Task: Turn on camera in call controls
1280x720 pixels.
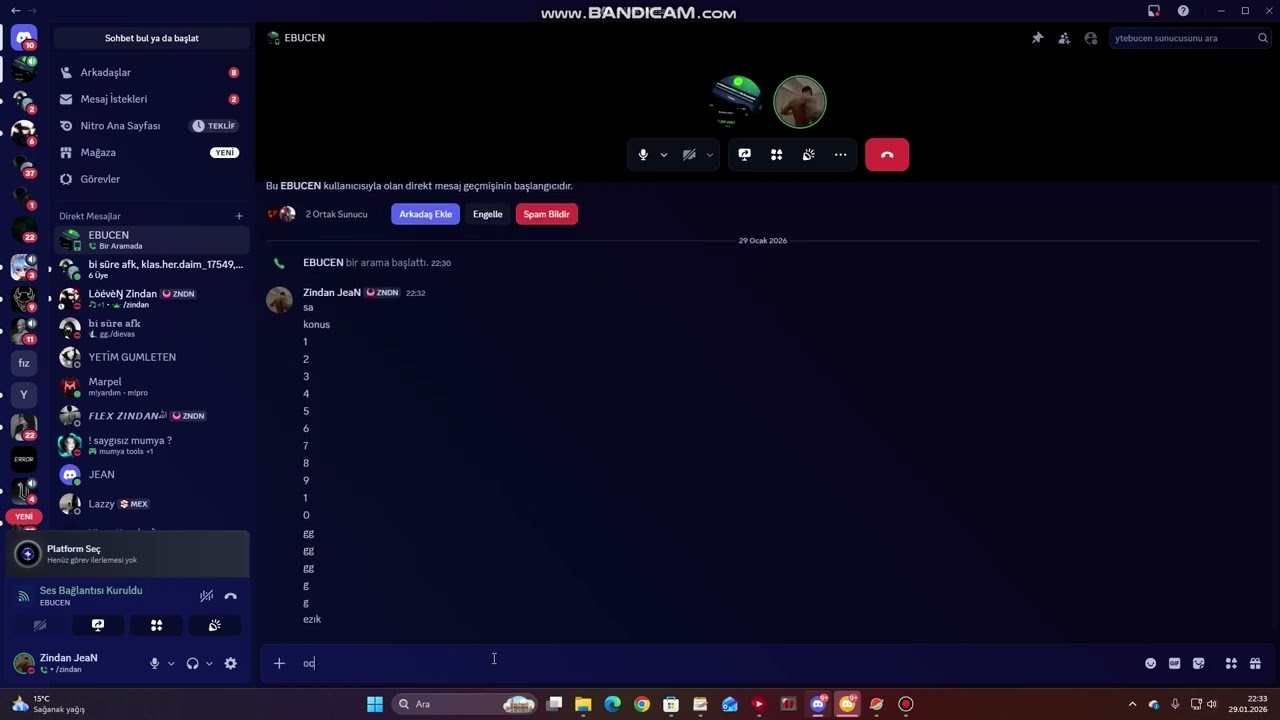Action: [689, 155]
